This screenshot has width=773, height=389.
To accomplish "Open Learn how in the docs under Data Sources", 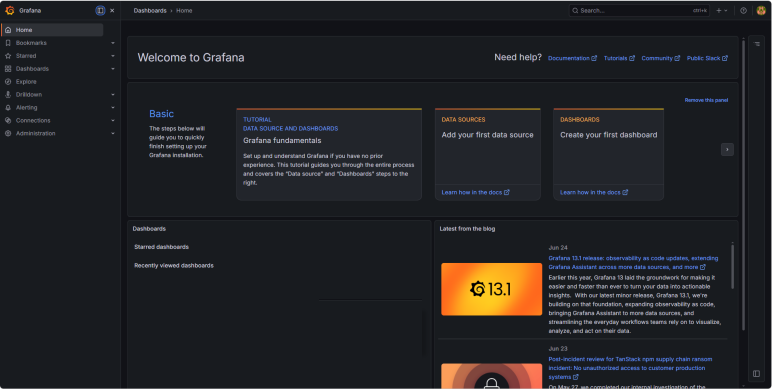I will tap(475, 192).
